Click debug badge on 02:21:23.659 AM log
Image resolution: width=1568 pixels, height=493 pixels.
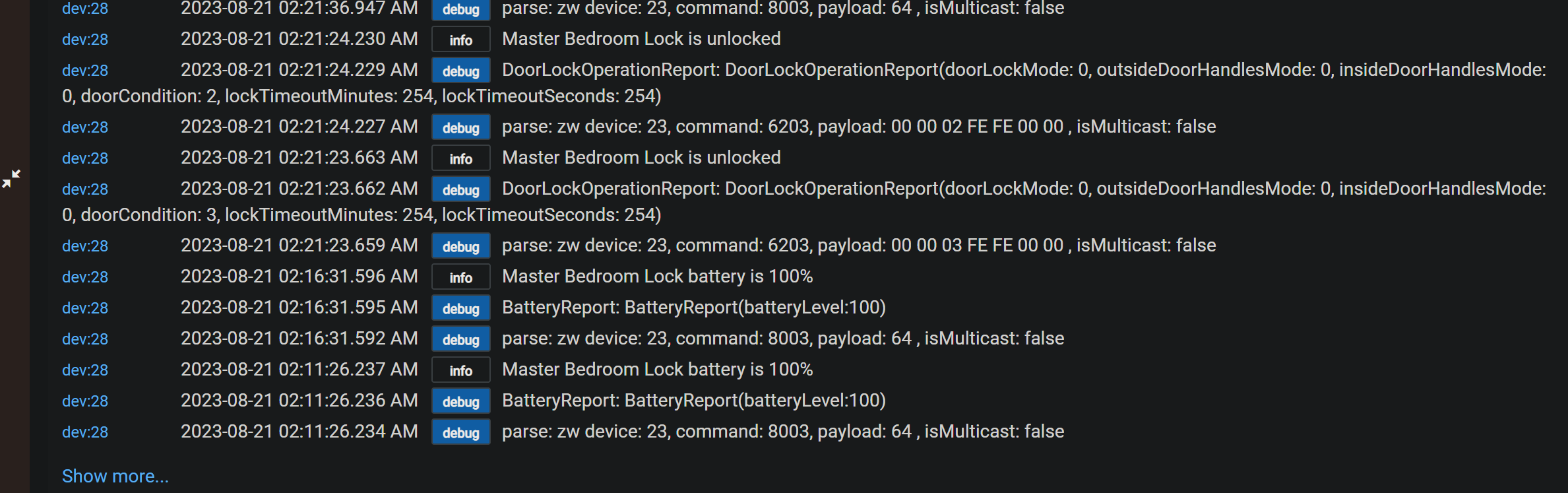(x=460, y=246)
